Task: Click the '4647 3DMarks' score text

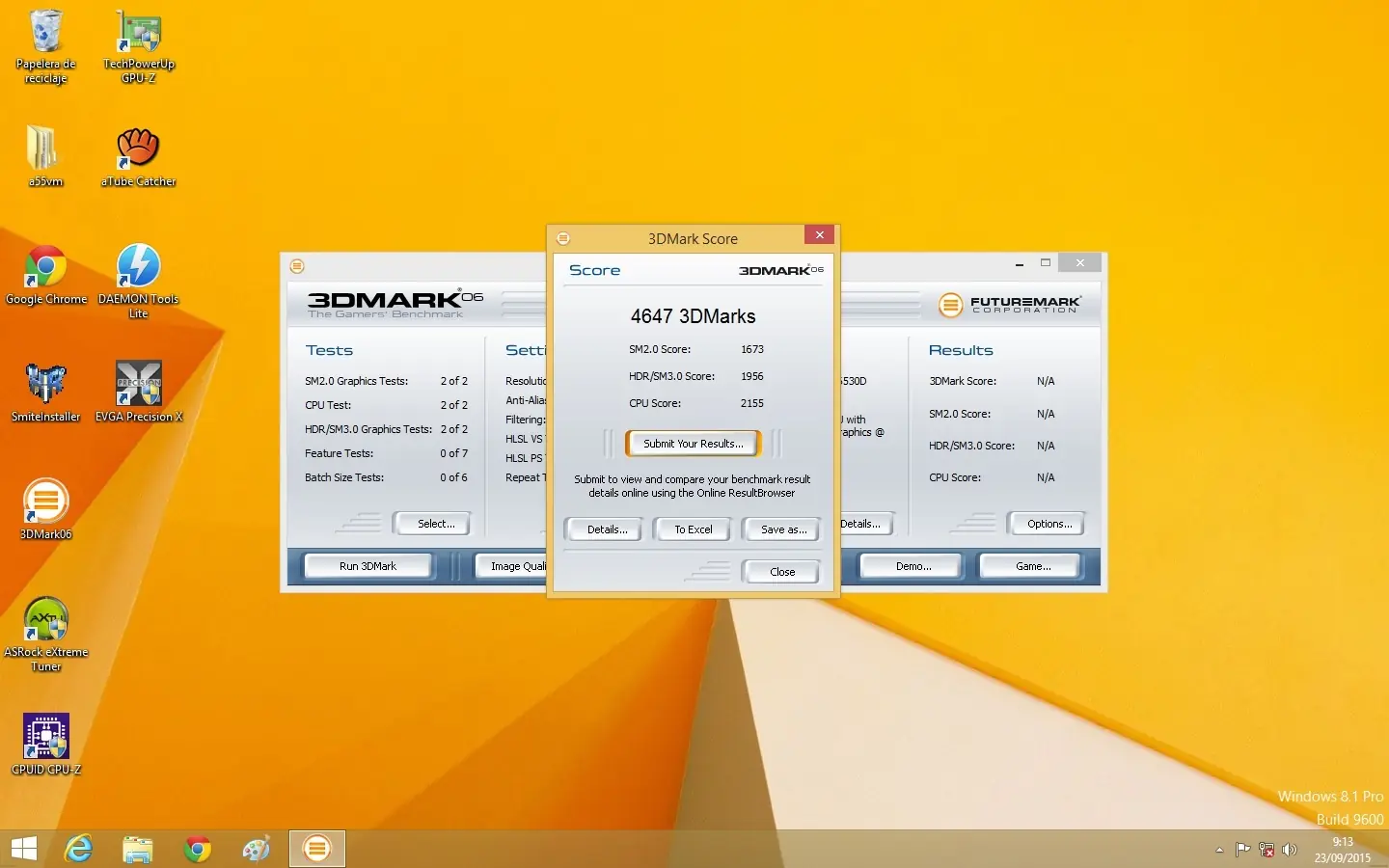Action: (694, 316)
